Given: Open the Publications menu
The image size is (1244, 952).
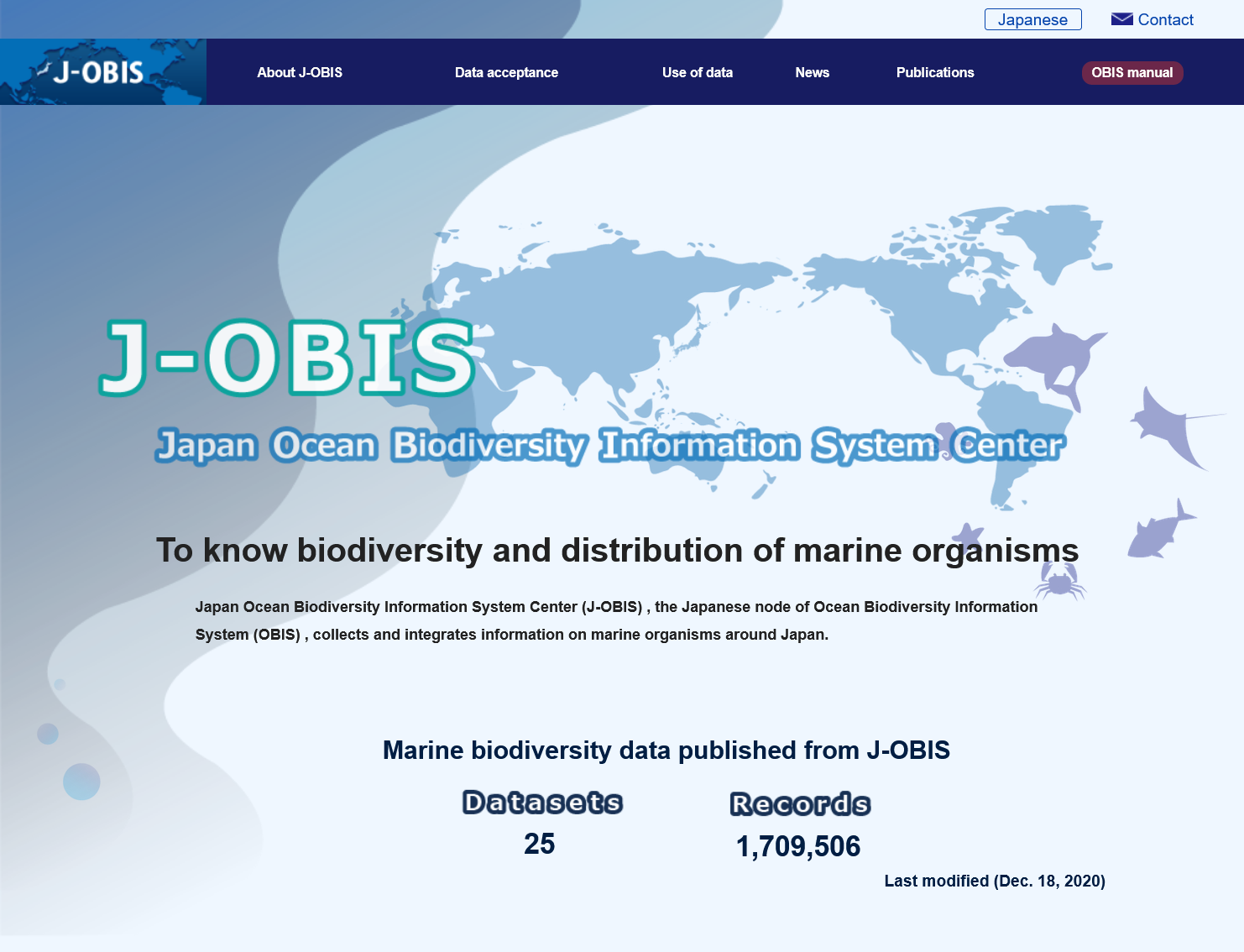Looking at the screenshot, I should tap(935, 72).
